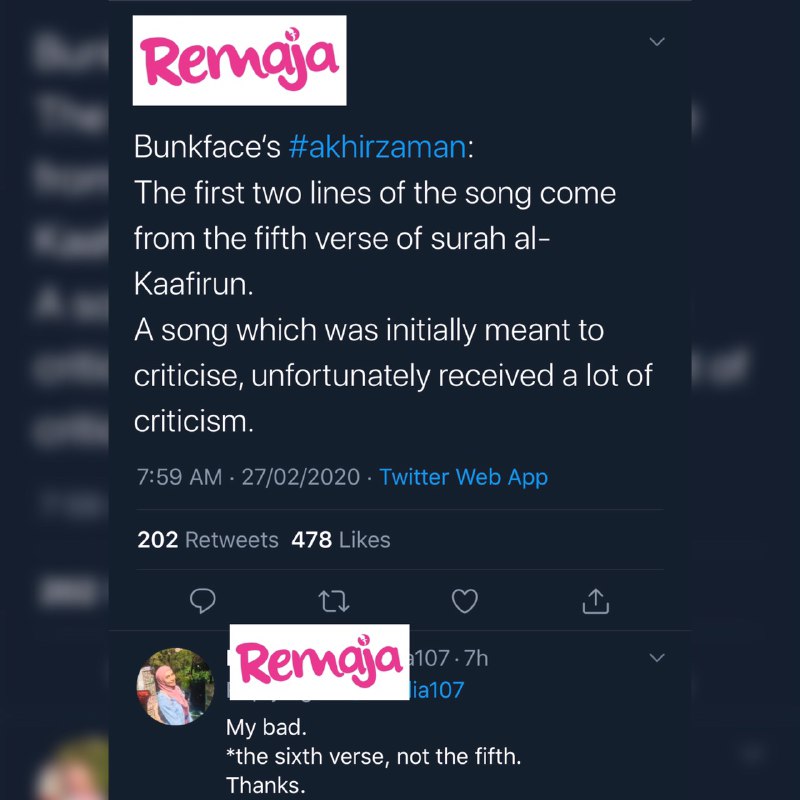Open the reply author's profile photo

175,685
